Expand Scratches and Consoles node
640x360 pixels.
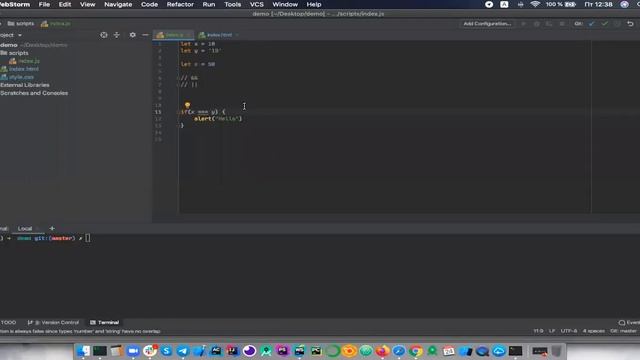(34, 93)
